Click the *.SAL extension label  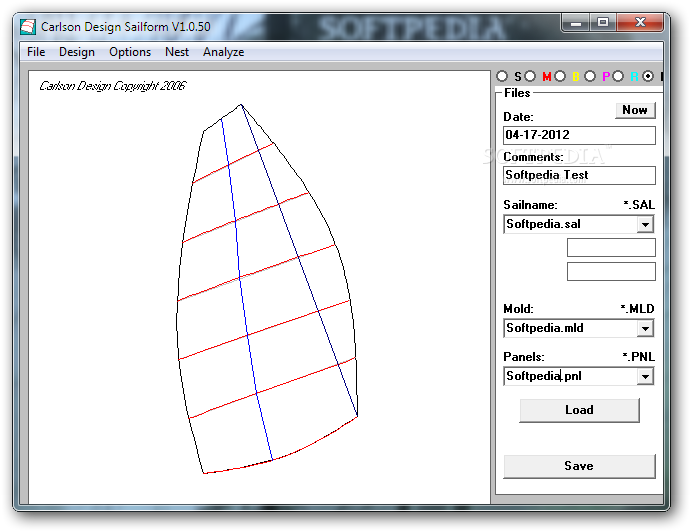point(639,205)
